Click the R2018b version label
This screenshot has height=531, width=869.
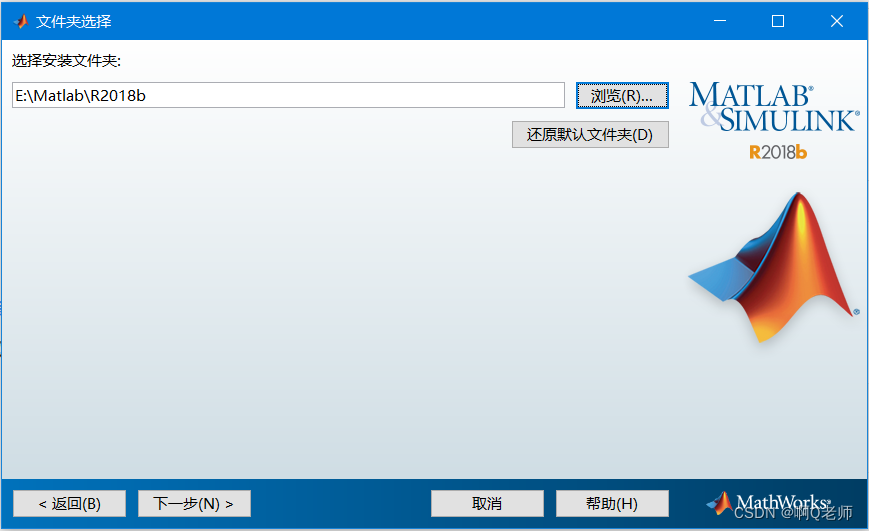pyautogui.click(x=778, y=152)
